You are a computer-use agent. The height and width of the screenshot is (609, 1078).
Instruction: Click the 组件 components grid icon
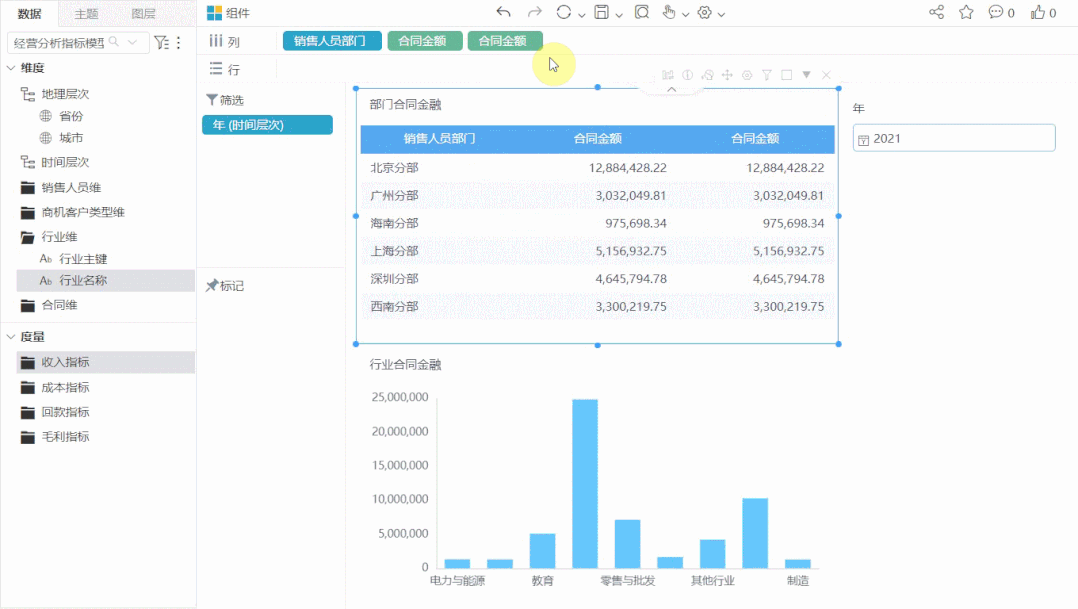pos(214,13)
